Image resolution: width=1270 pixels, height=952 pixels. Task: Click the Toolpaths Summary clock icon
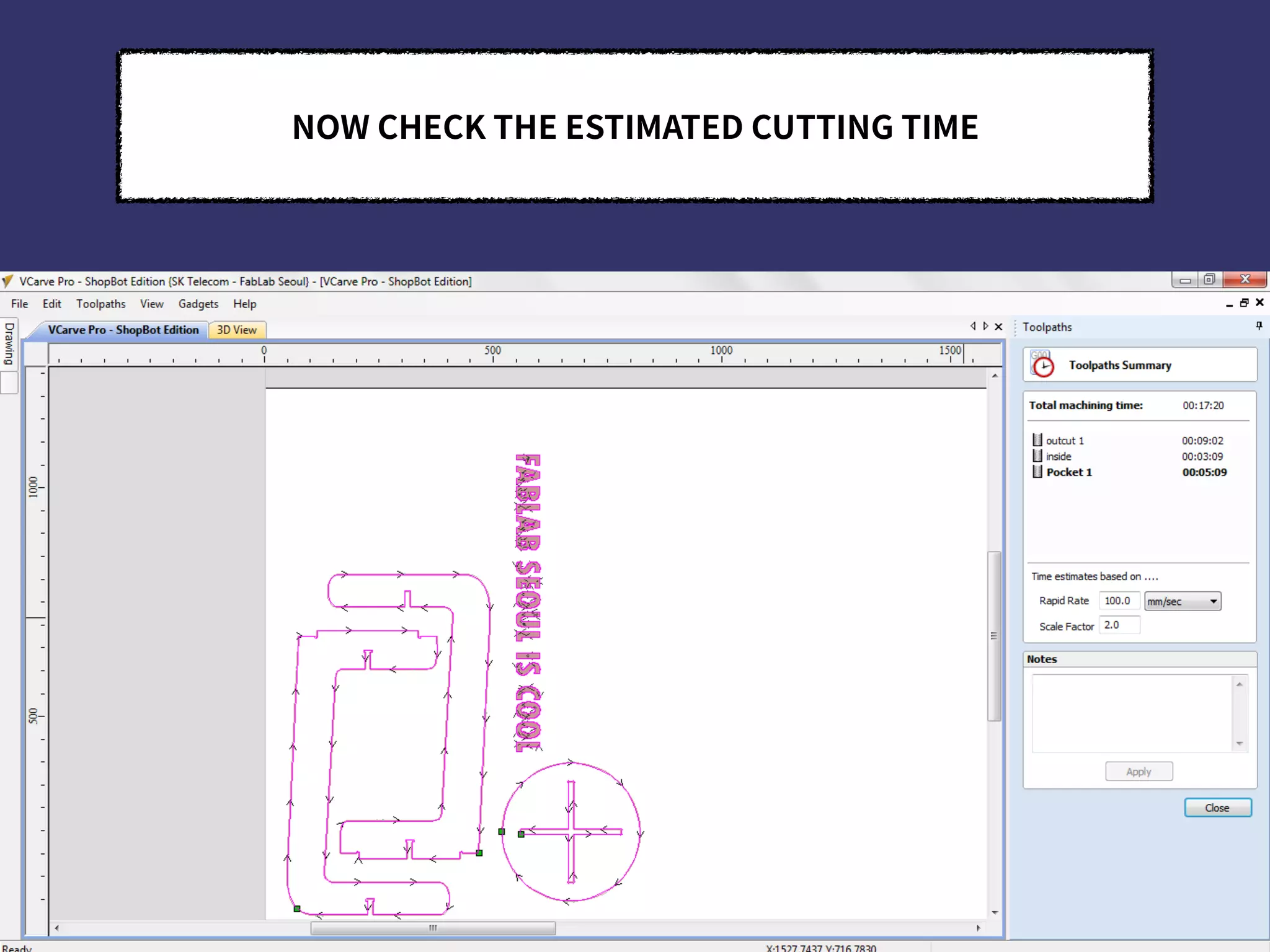tap(1042, 364)
